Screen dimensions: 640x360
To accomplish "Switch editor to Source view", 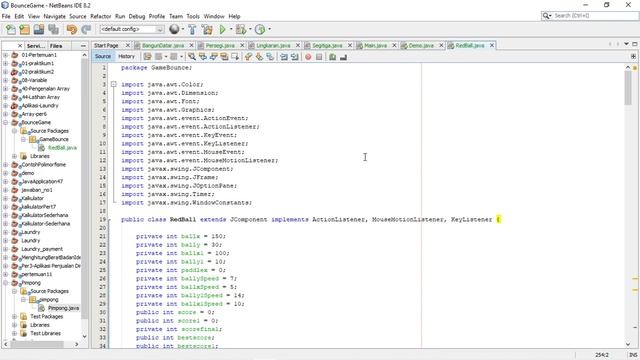I will coord(103,56).
